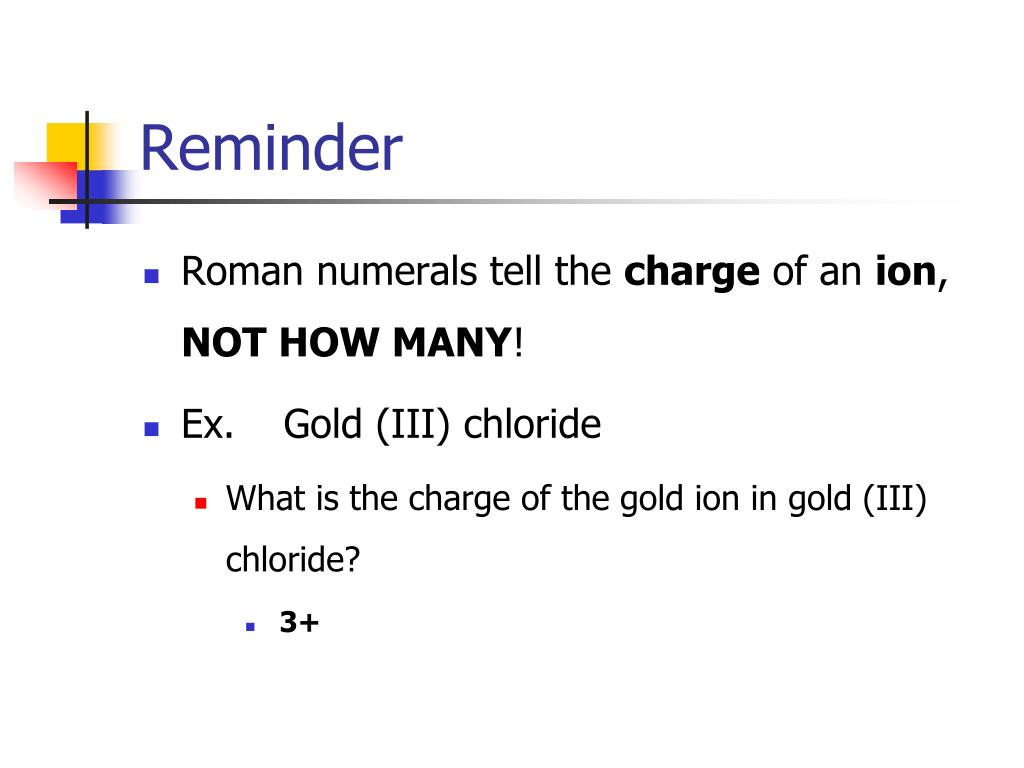Click the small blue bullet before 3+
This screenshot has width=1024, height=768.
pyautogui.click(x=250, y=626)
